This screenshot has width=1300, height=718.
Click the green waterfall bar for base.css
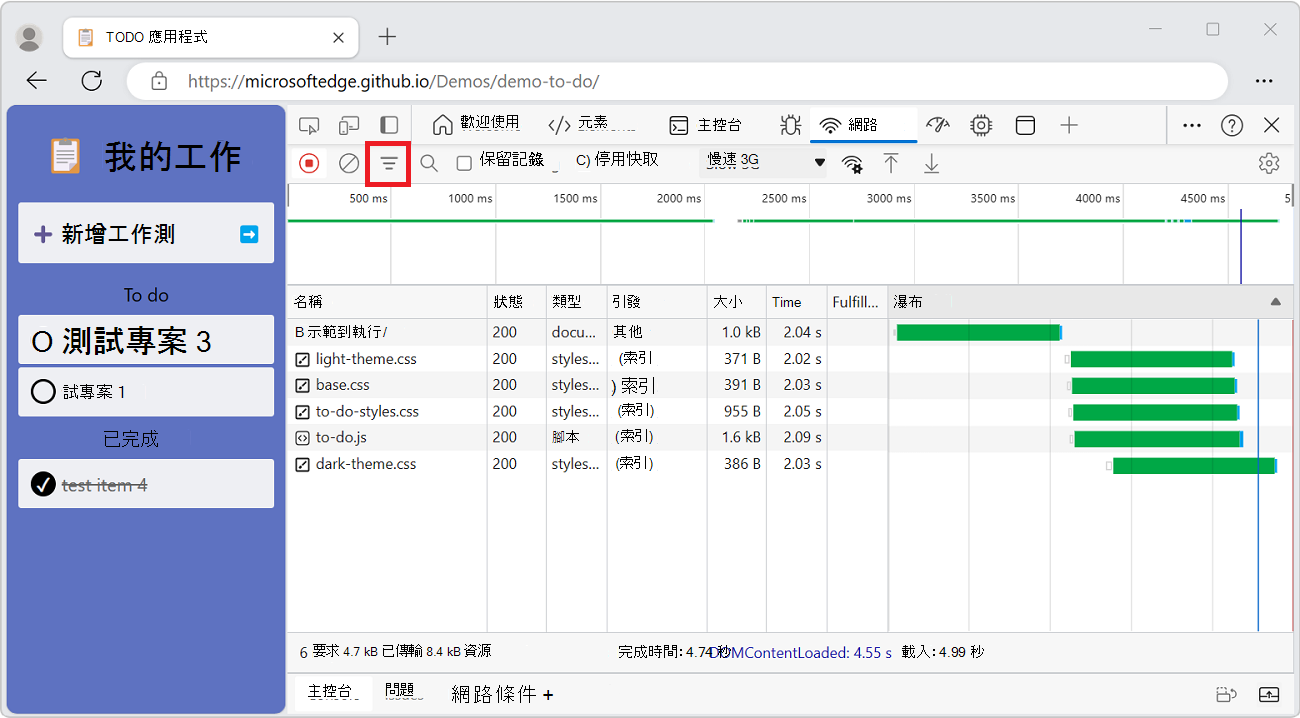point(1150,385)
